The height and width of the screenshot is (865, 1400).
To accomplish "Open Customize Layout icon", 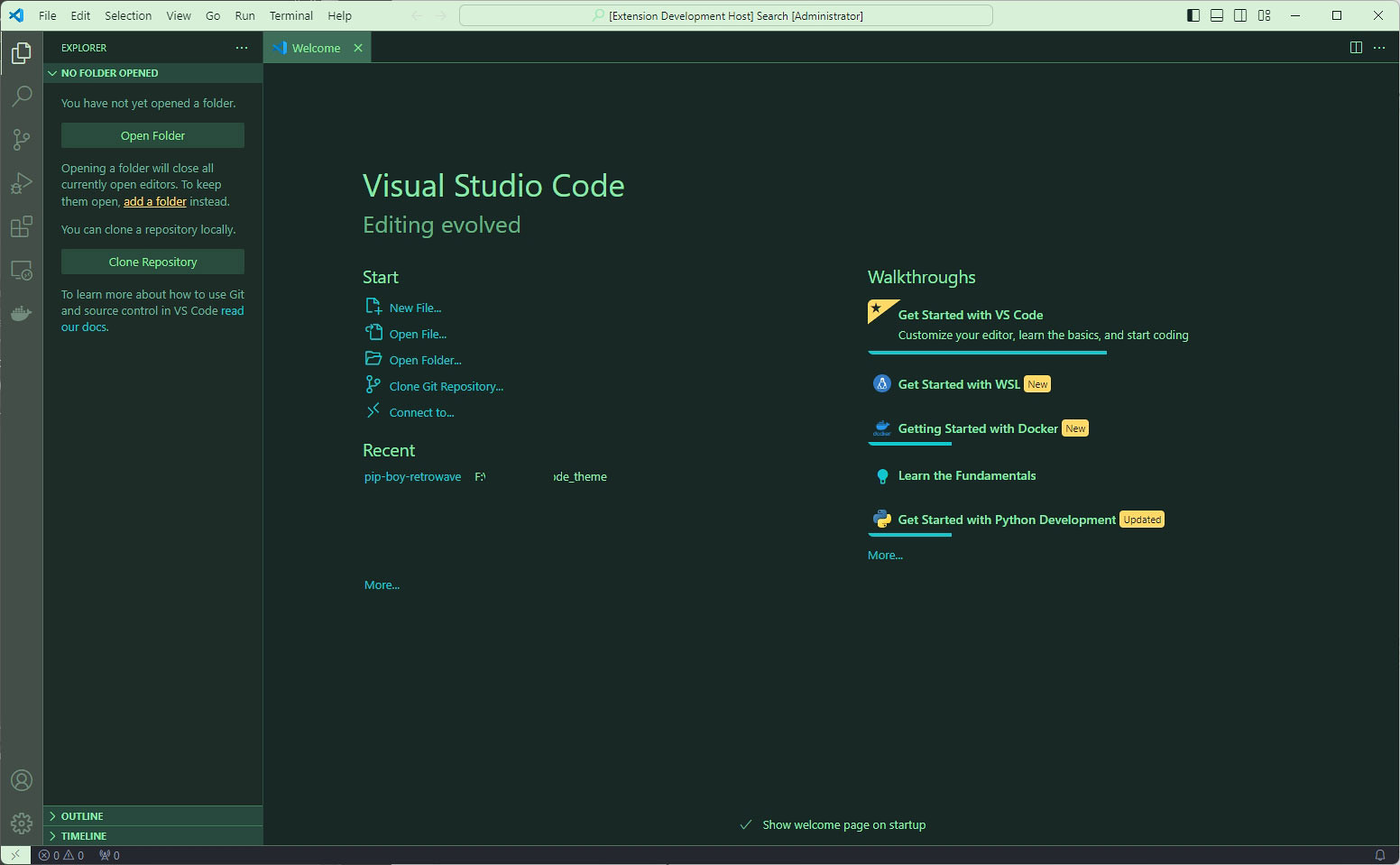I will coord(1264,15).
